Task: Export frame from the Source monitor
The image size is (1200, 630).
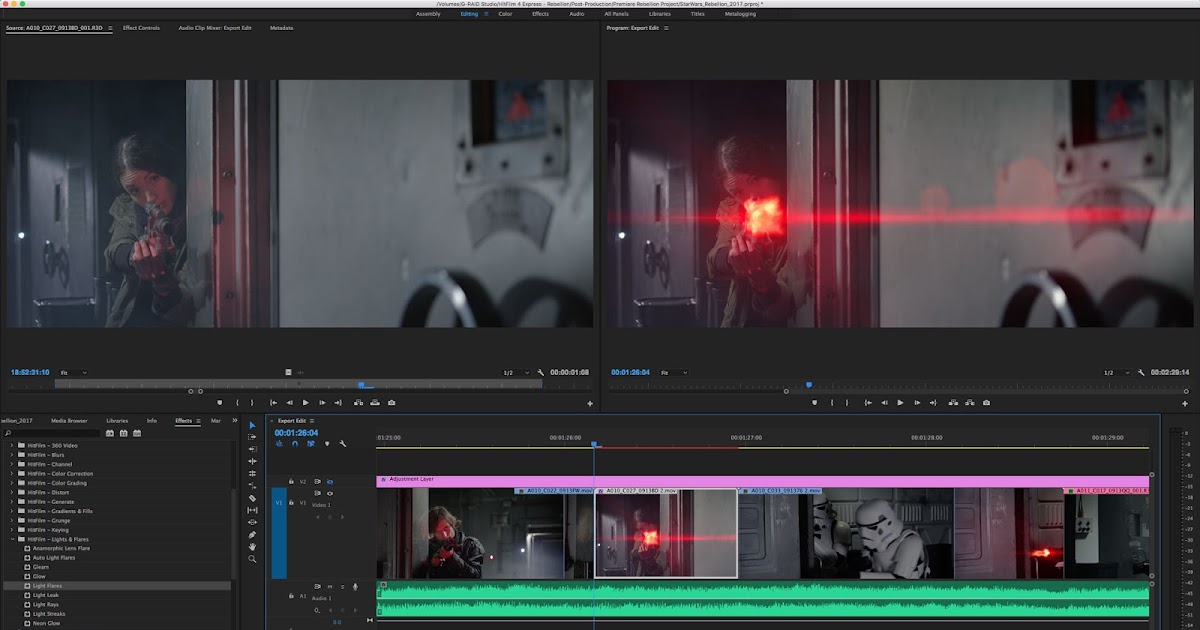Action: (x=391, y=403)
